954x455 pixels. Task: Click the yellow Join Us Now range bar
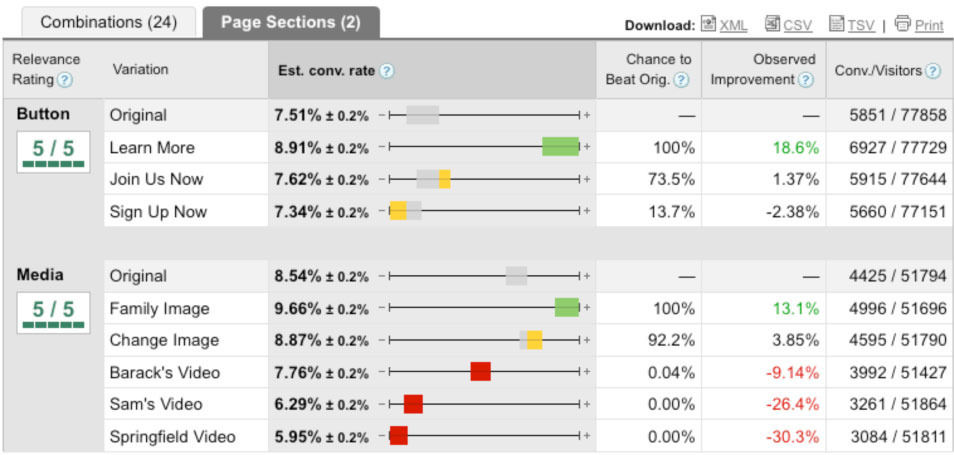445,179
